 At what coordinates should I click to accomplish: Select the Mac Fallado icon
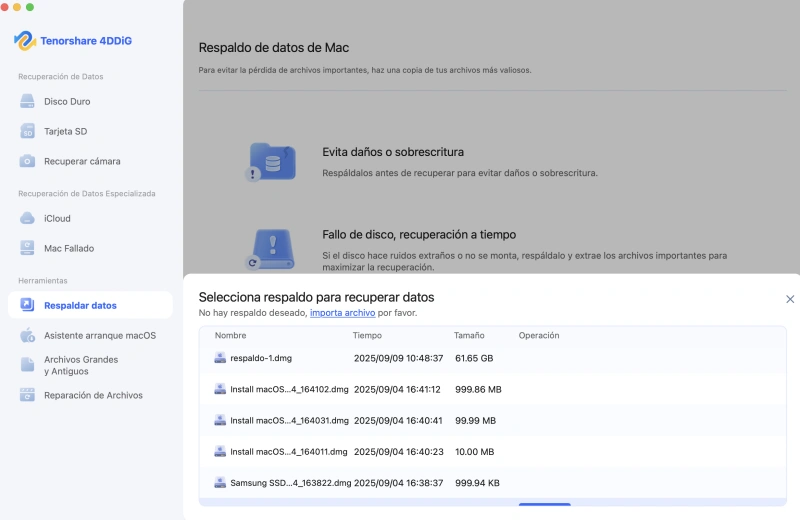(27, 248)
